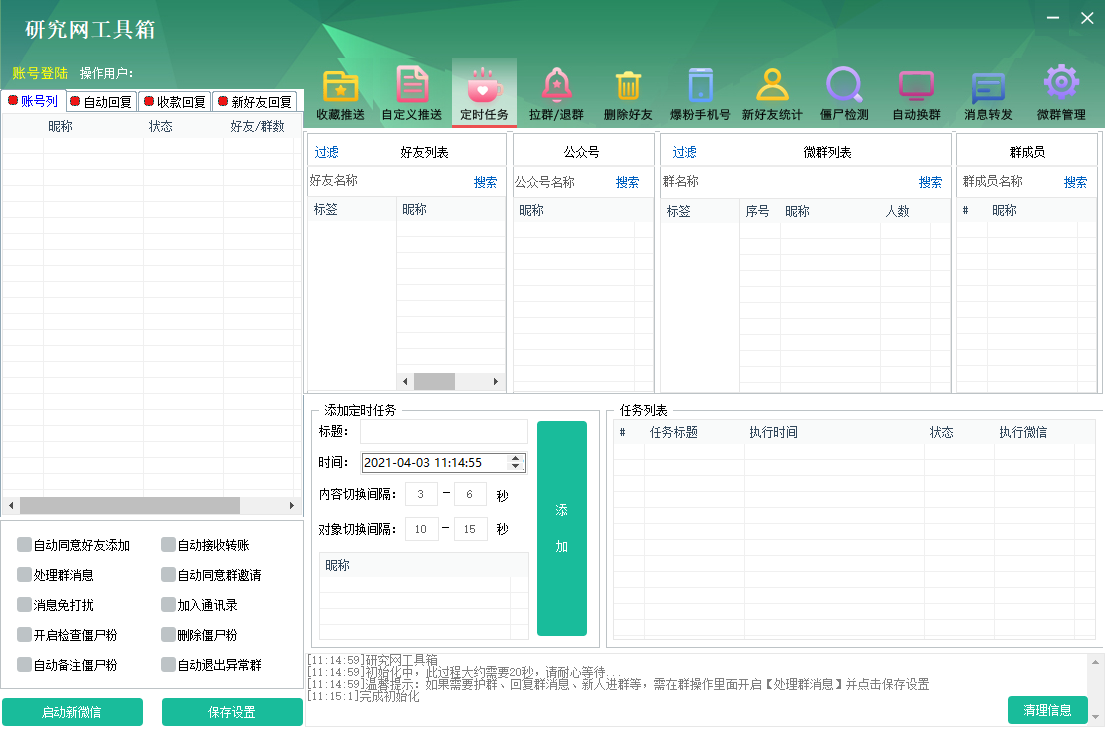Select the 自定义推送 icon

[414, 91]
